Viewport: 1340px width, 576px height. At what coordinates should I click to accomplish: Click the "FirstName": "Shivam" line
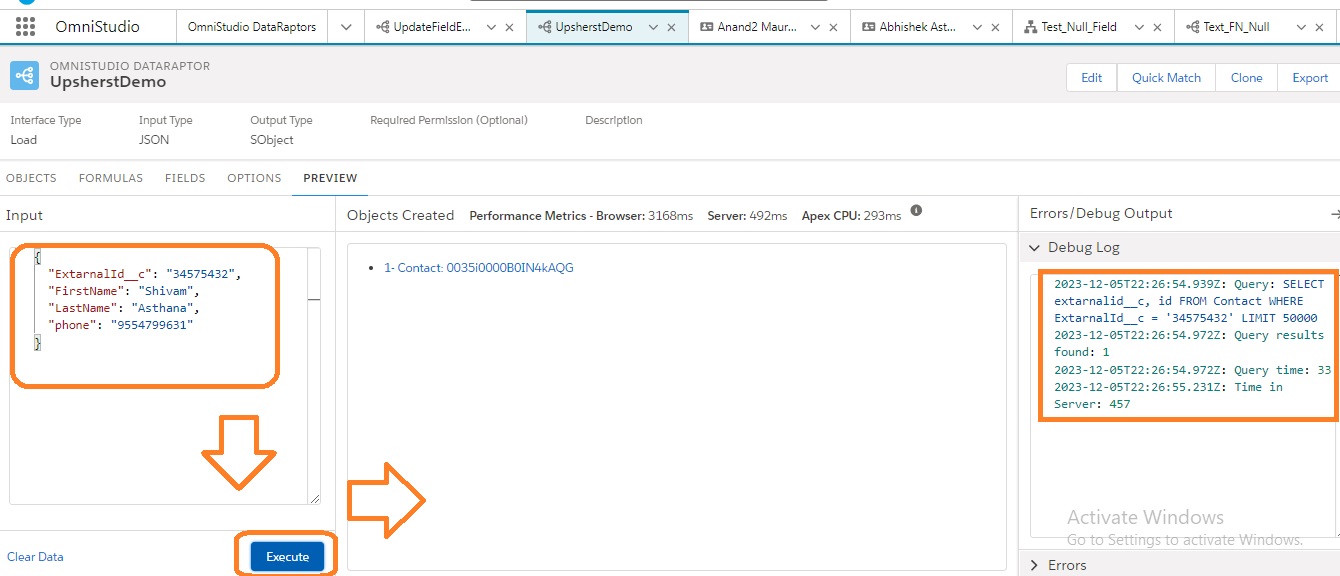(x=124, y=291)
